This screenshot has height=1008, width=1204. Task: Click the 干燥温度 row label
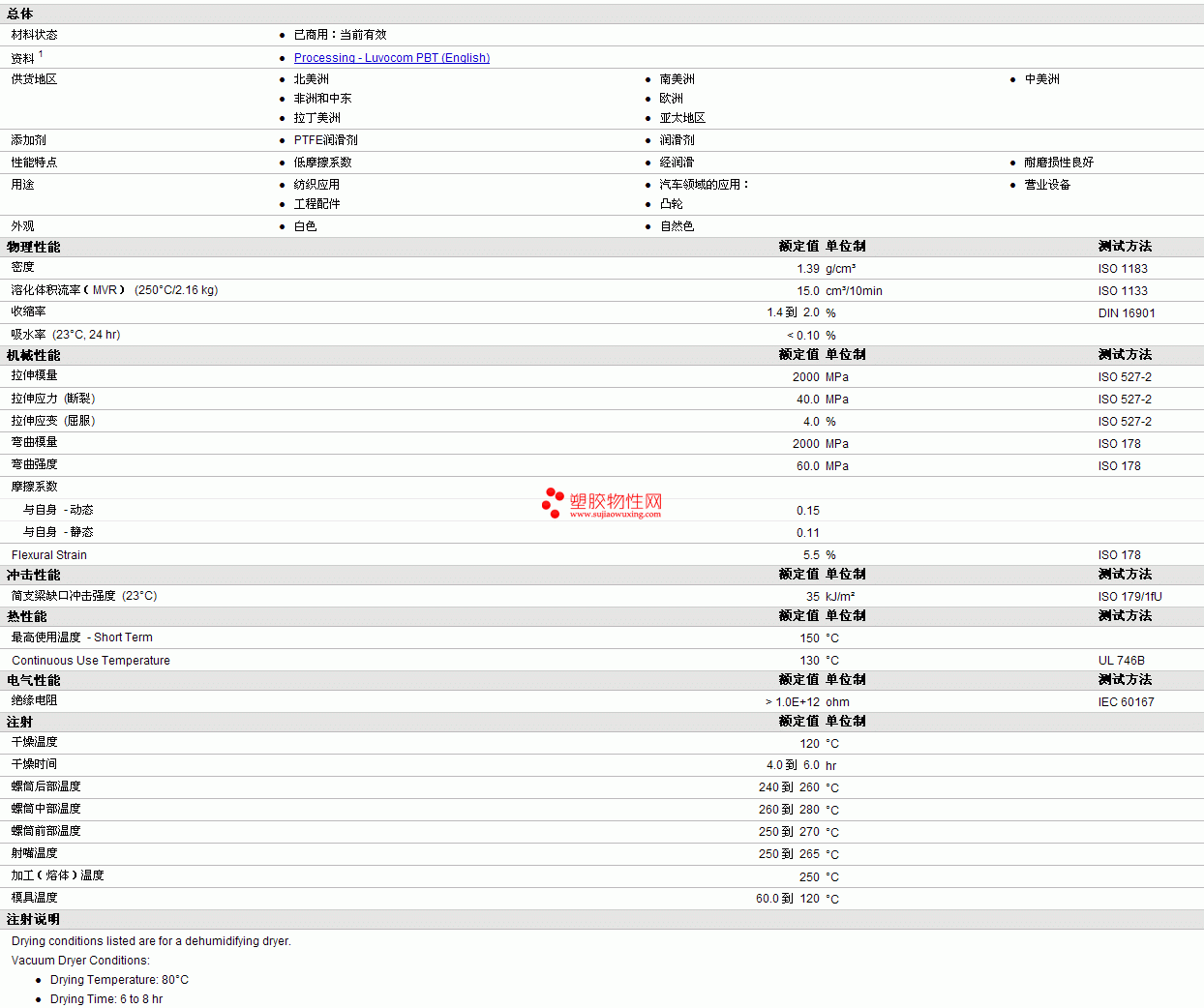(x=34, y=742)
